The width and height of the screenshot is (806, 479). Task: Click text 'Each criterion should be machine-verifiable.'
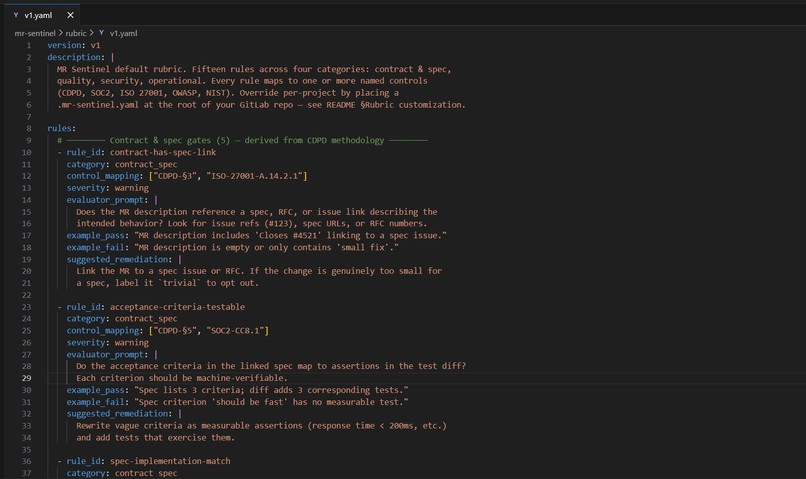[182, 378]
